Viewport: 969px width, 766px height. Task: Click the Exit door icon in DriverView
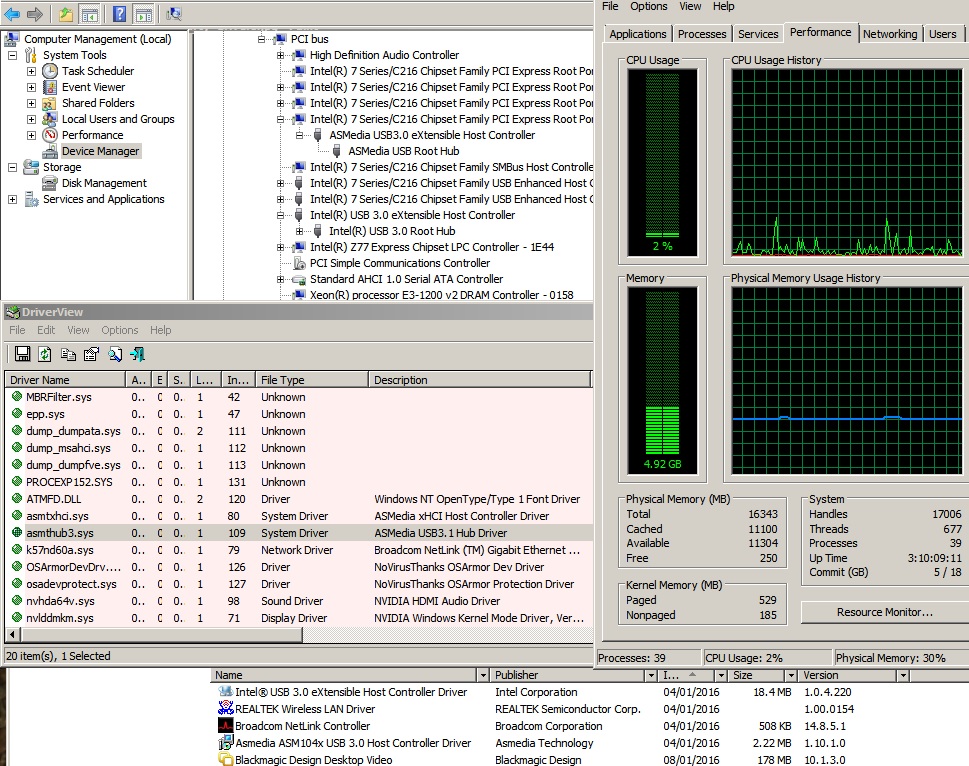point(137,354)
